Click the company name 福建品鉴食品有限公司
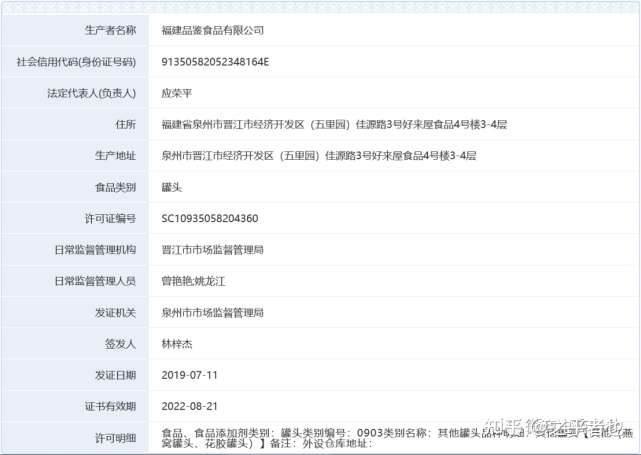641x455 pixels. click(213, 30)
